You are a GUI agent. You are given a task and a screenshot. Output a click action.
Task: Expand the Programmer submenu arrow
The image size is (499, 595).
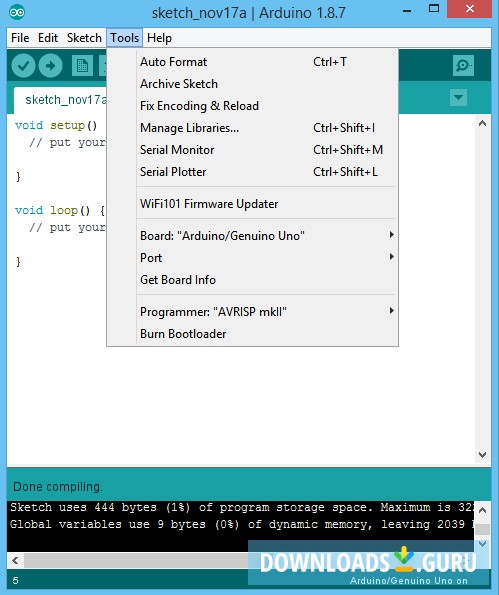click(x=392, y=311)
